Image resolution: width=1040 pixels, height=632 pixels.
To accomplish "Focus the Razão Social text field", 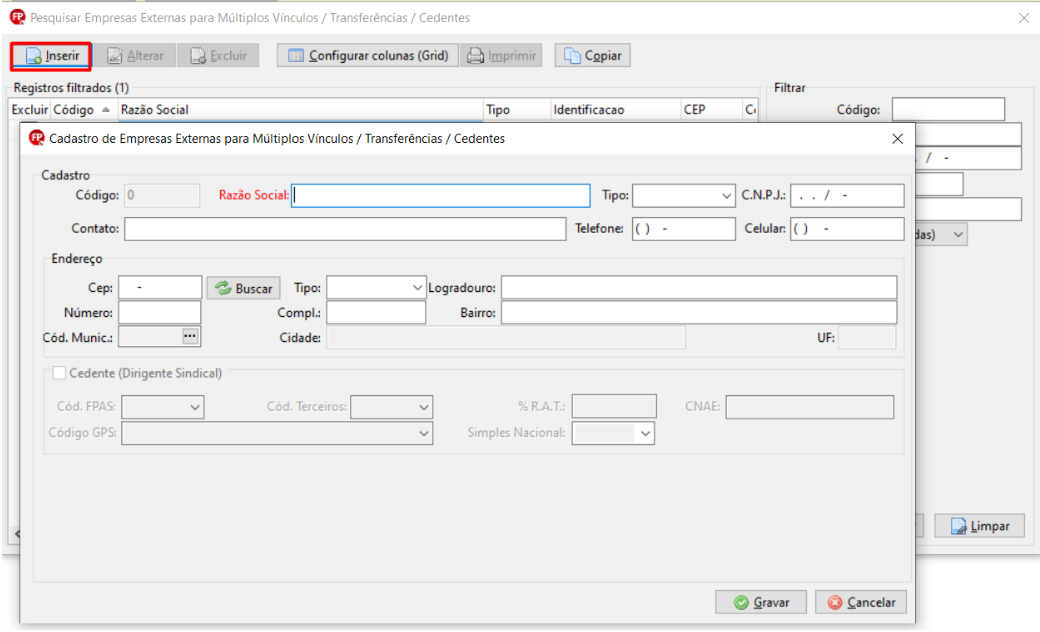I will [x=440, y=196].
